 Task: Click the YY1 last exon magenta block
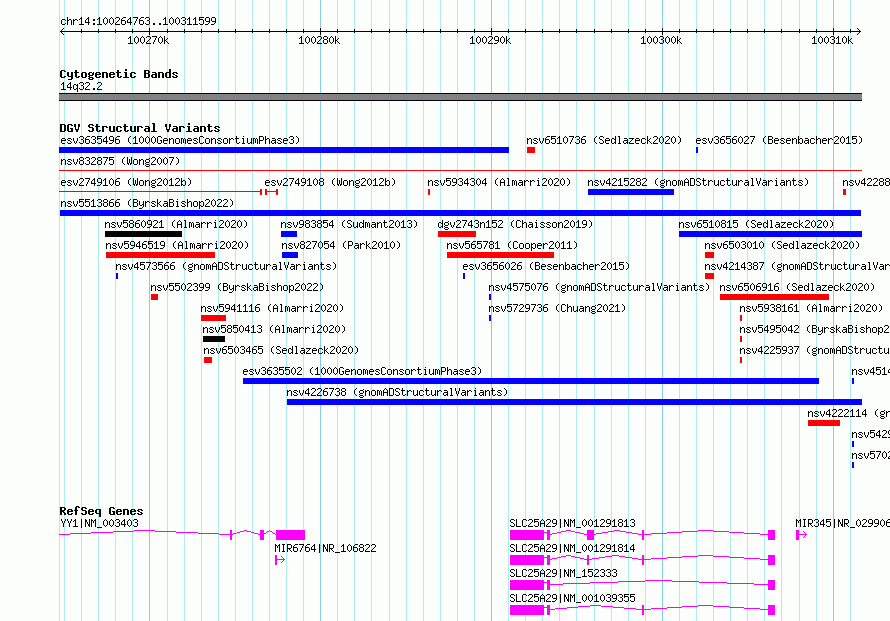point(291,535)
